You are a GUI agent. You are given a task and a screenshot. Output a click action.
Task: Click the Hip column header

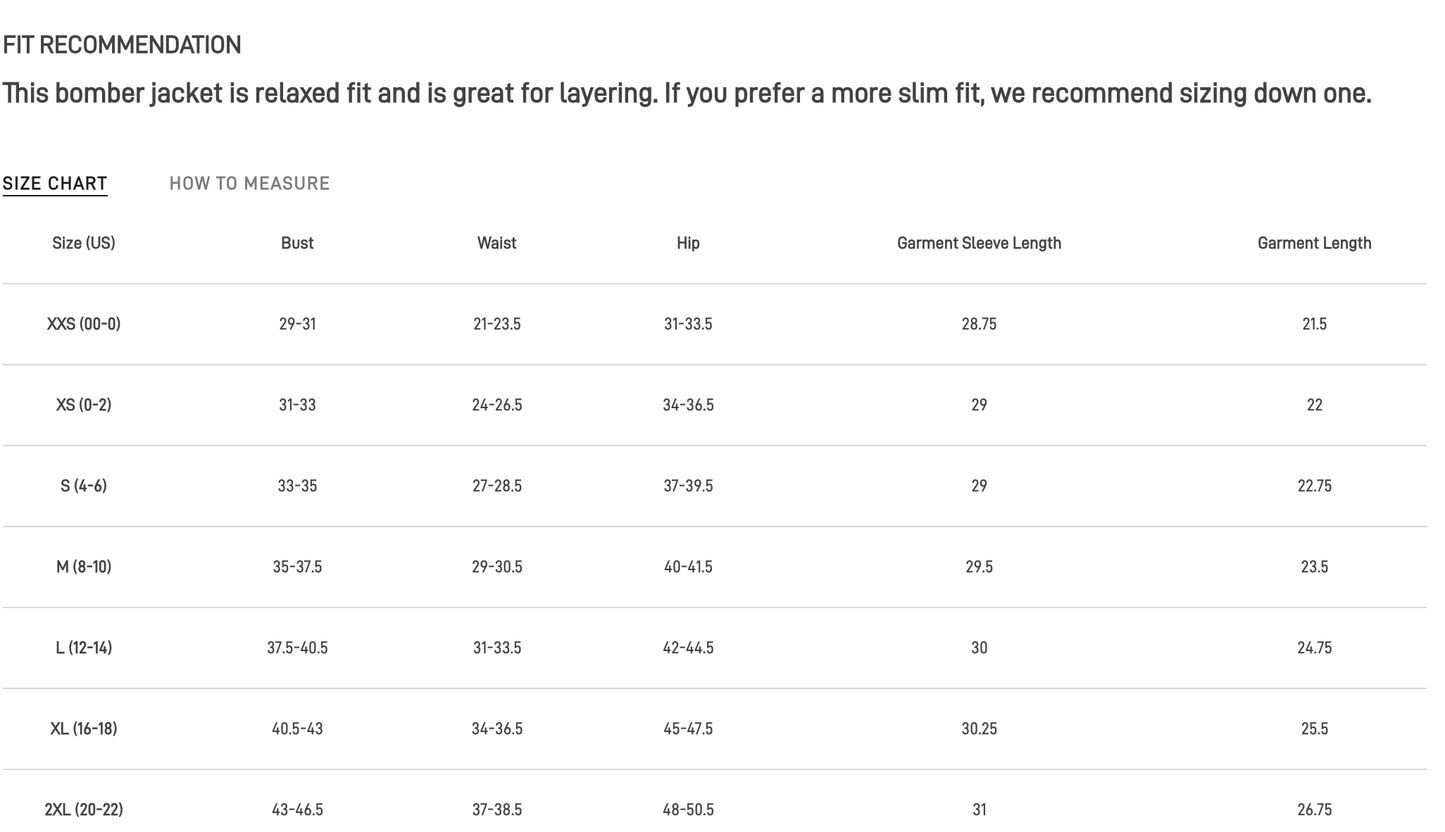point(688,243)
